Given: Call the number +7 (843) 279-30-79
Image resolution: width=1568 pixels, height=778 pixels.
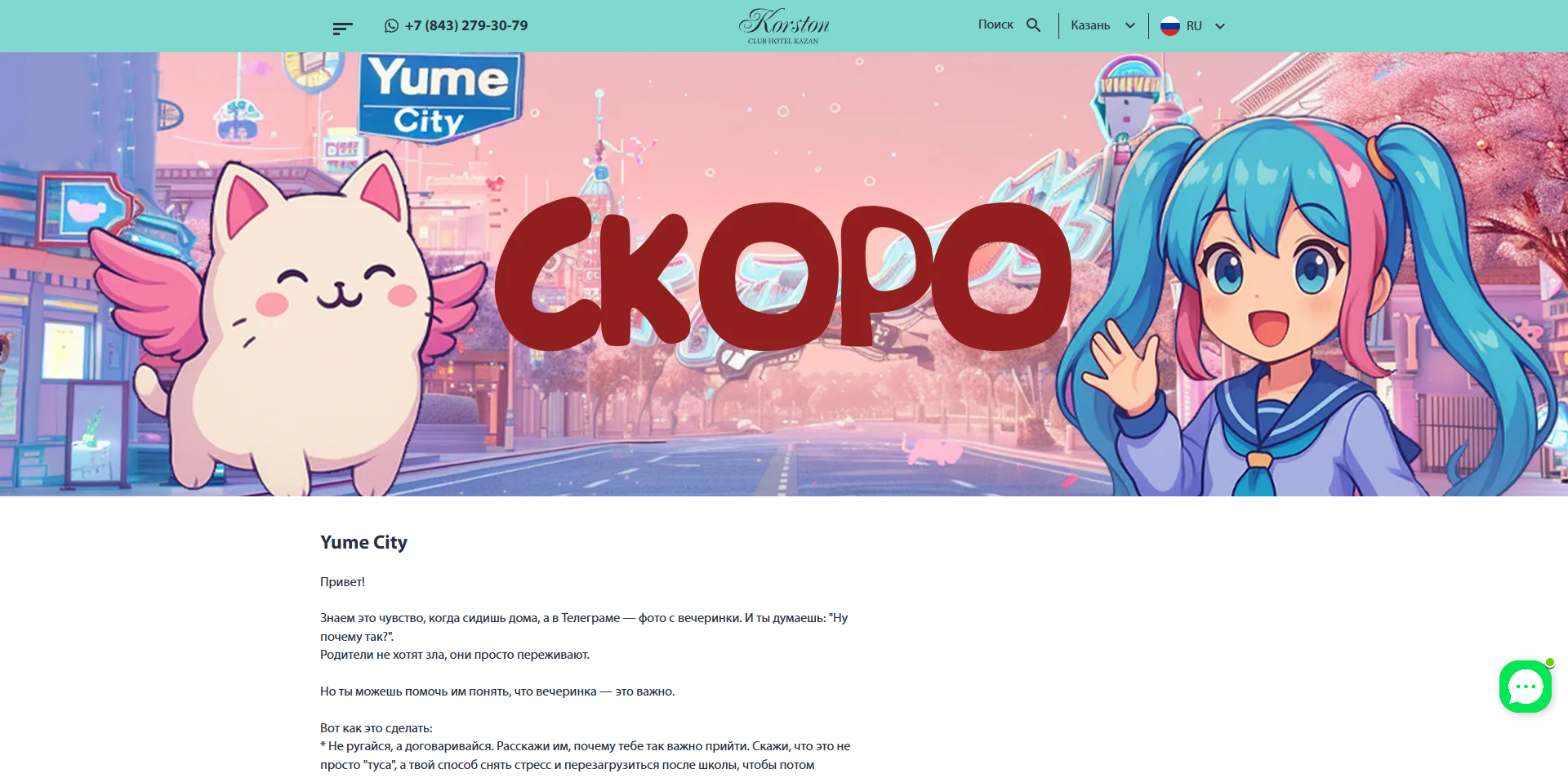Looking at the screenshot, I should (466, 26).
